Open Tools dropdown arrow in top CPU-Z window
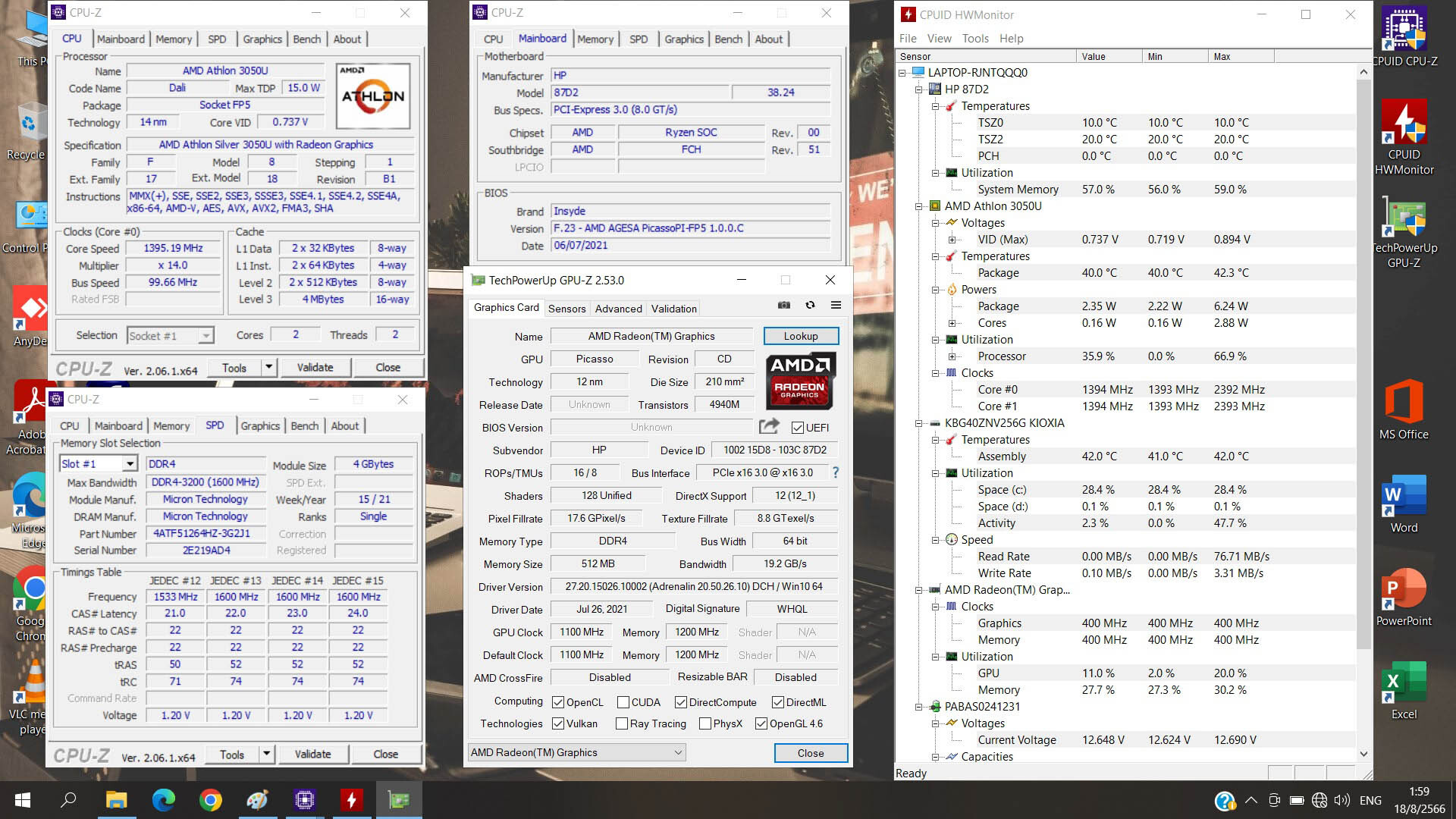1456x819 pixels. pos(268,368)
